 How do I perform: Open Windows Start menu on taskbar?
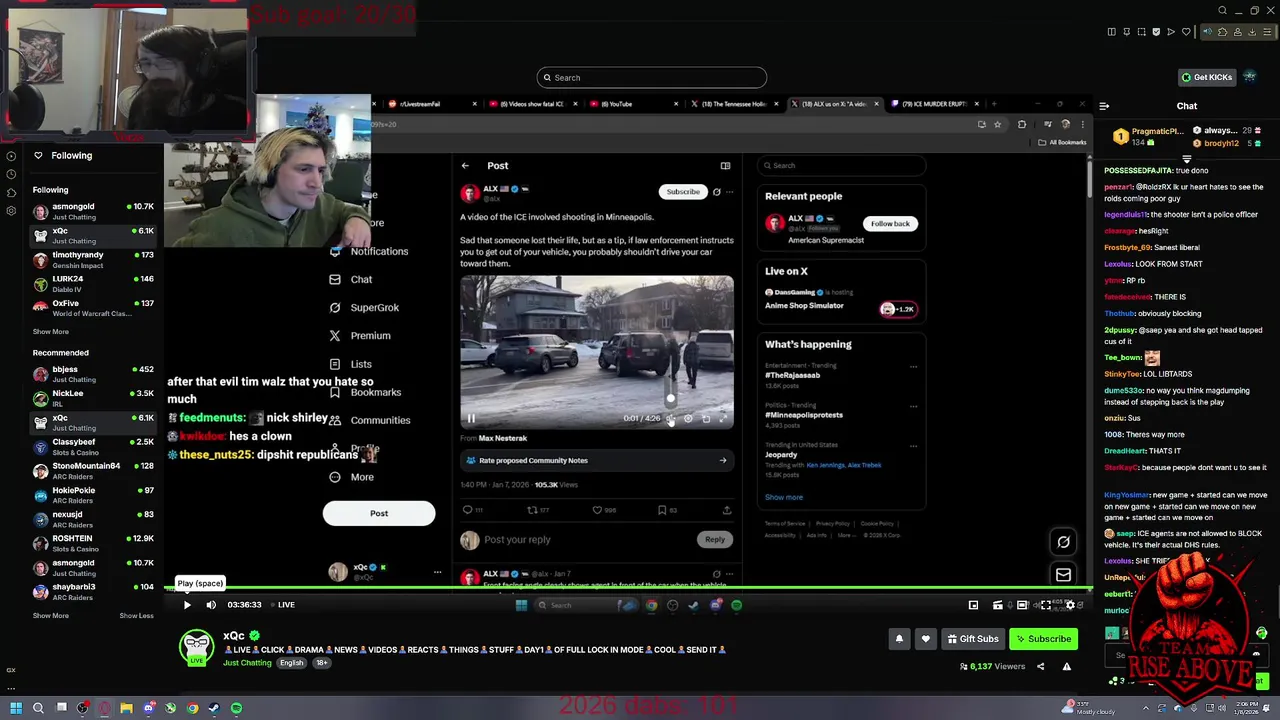[16, 708]
